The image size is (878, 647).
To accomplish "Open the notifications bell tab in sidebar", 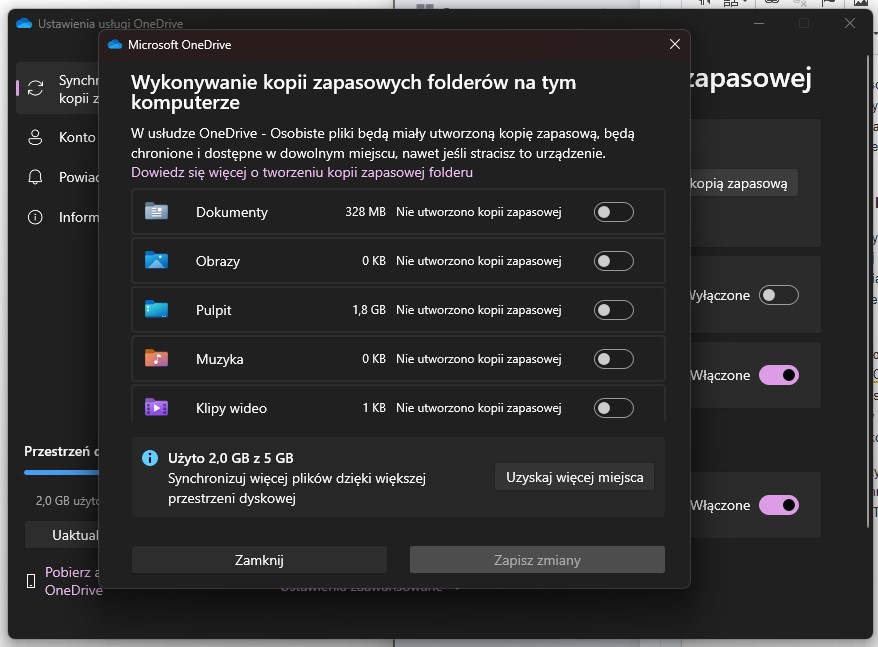I will [x=36, y=177].
